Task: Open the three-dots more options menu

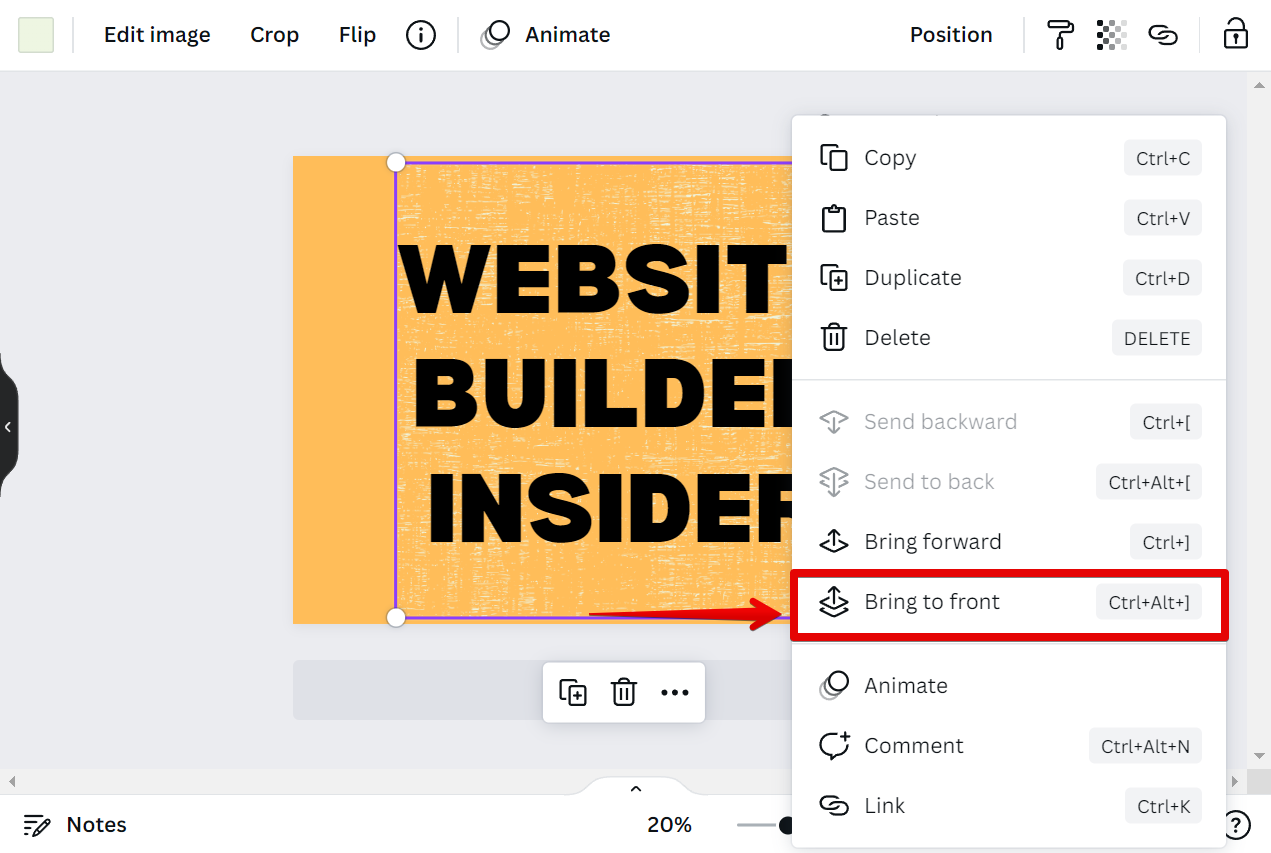Action: (x=675, y=692)
